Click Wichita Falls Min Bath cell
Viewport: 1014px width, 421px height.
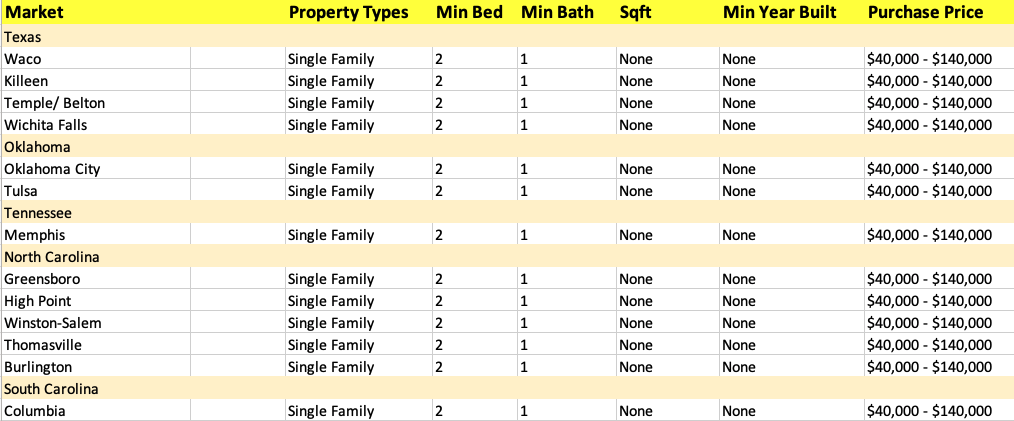pos(566,125)
